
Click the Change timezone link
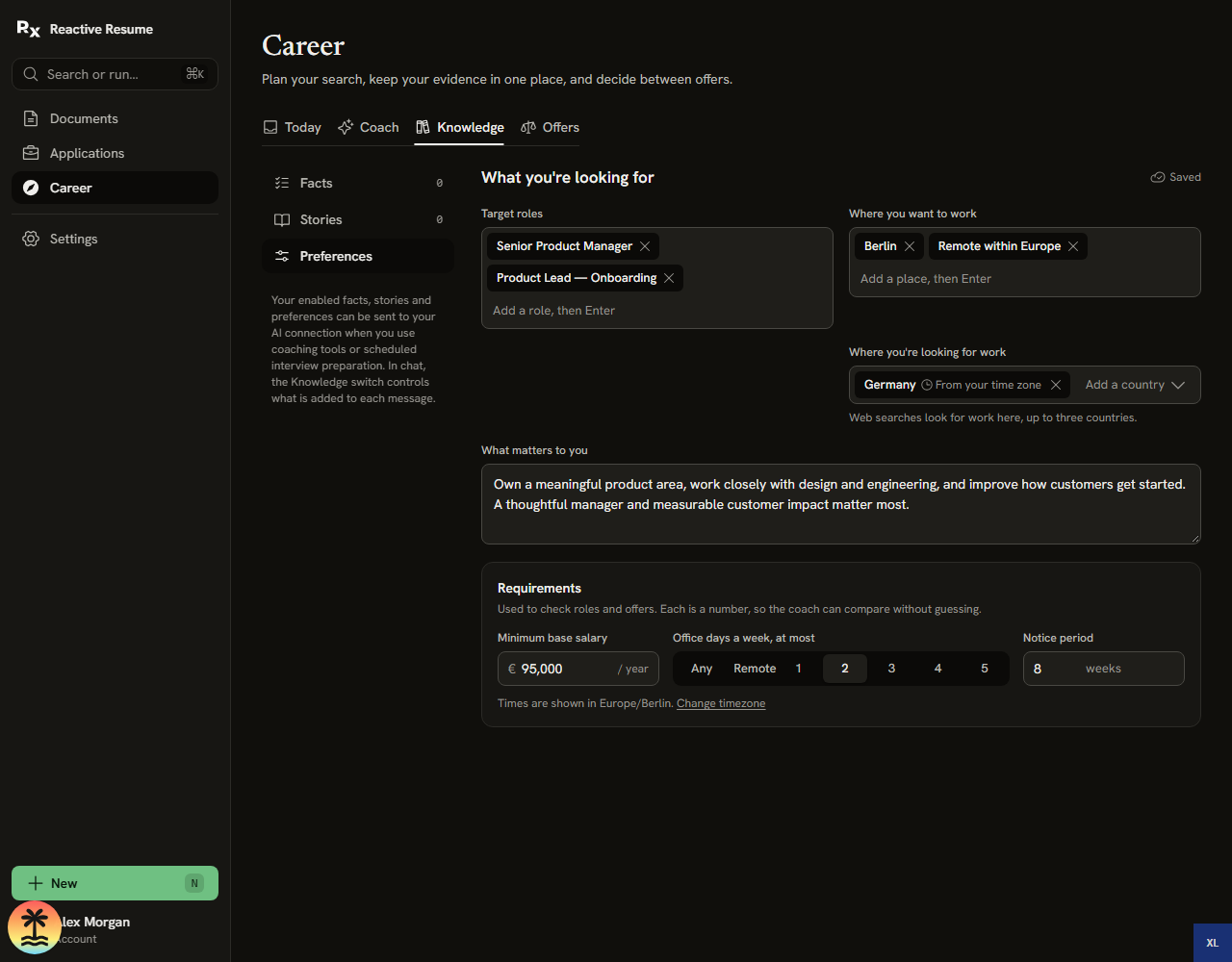[721, 703]
